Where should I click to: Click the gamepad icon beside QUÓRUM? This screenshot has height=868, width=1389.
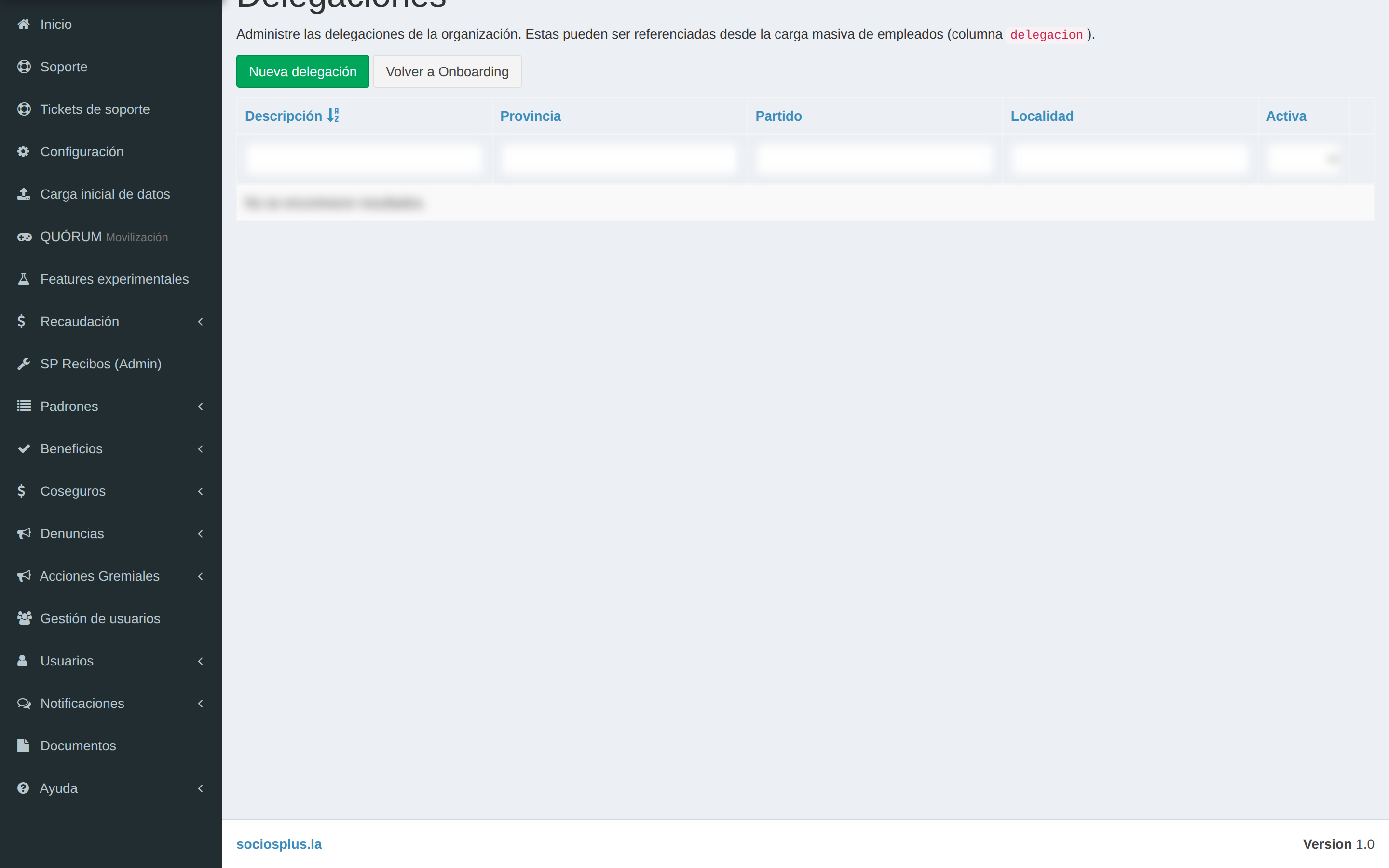point(24,236)
